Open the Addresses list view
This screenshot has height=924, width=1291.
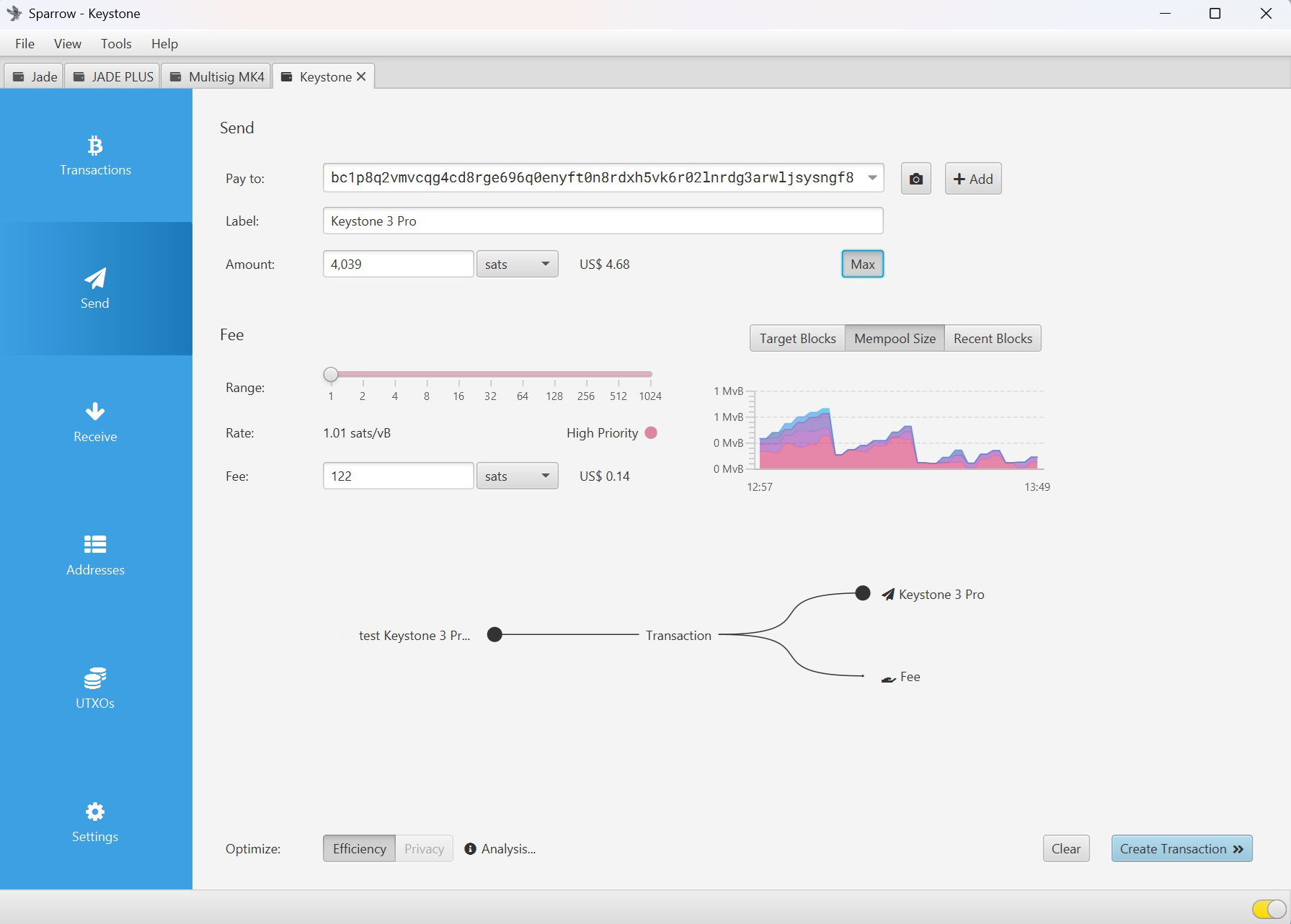point(95,556)
